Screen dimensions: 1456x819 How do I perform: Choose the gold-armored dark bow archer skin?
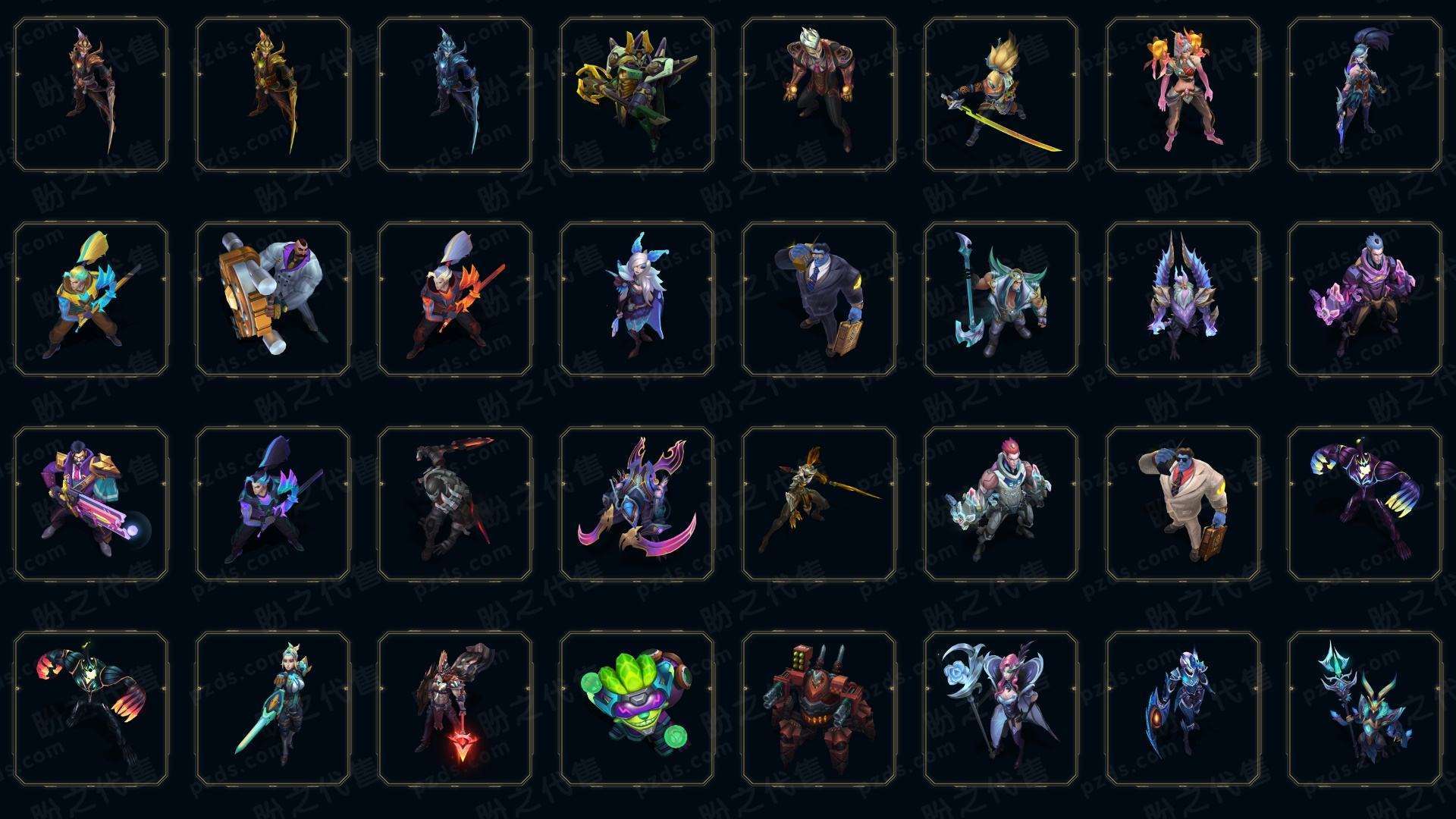(x=273, y=94)
